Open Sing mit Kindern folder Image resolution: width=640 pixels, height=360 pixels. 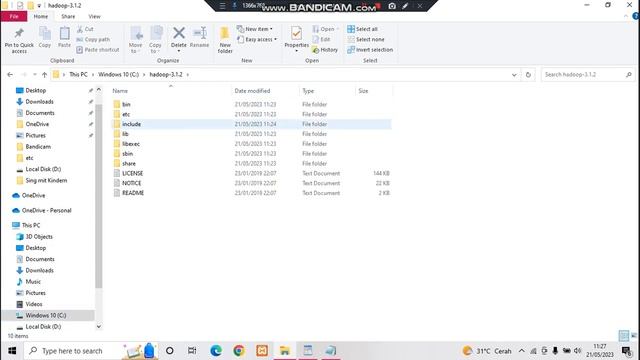46,180
